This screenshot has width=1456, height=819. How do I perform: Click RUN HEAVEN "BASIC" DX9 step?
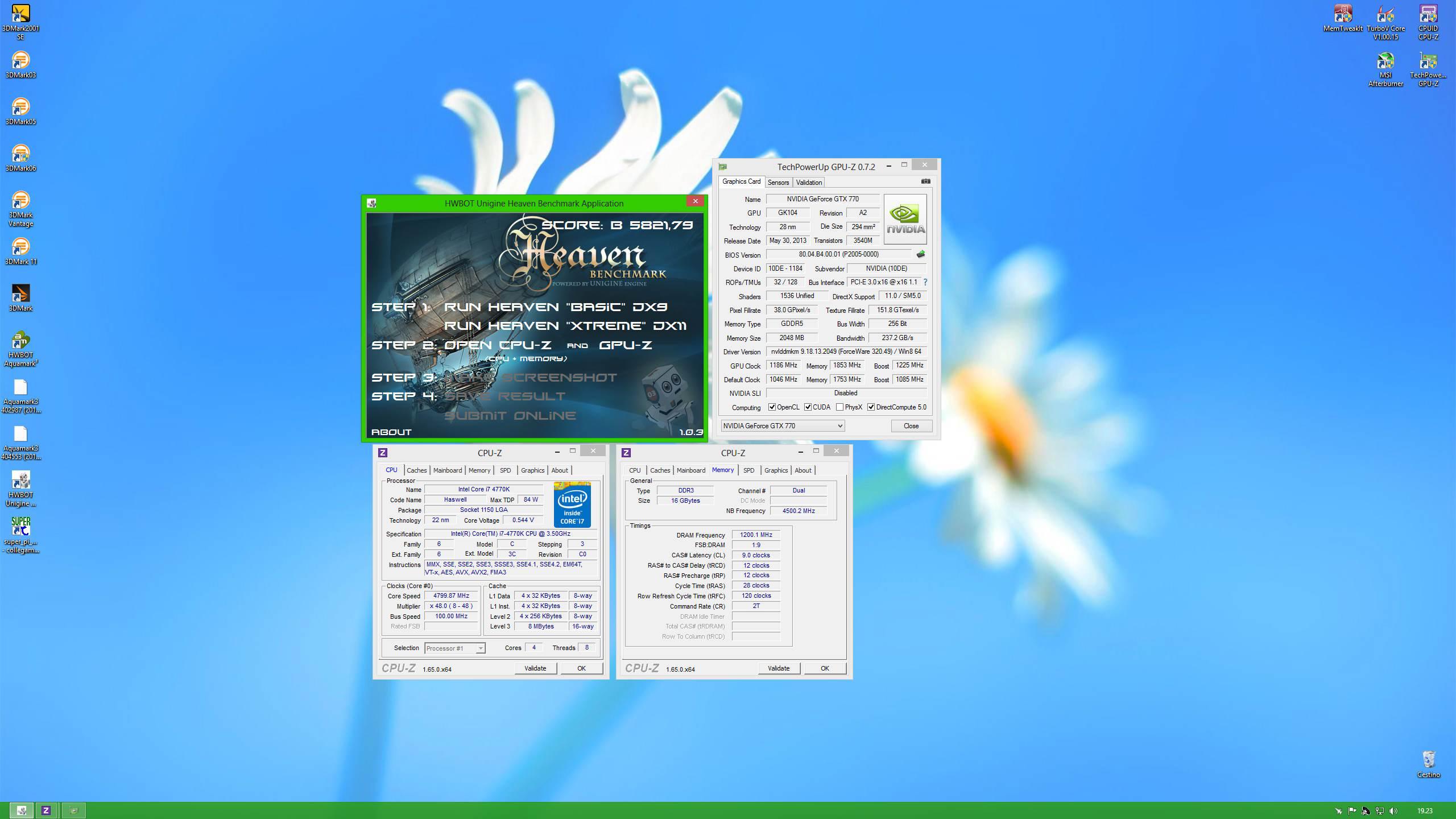556,307
